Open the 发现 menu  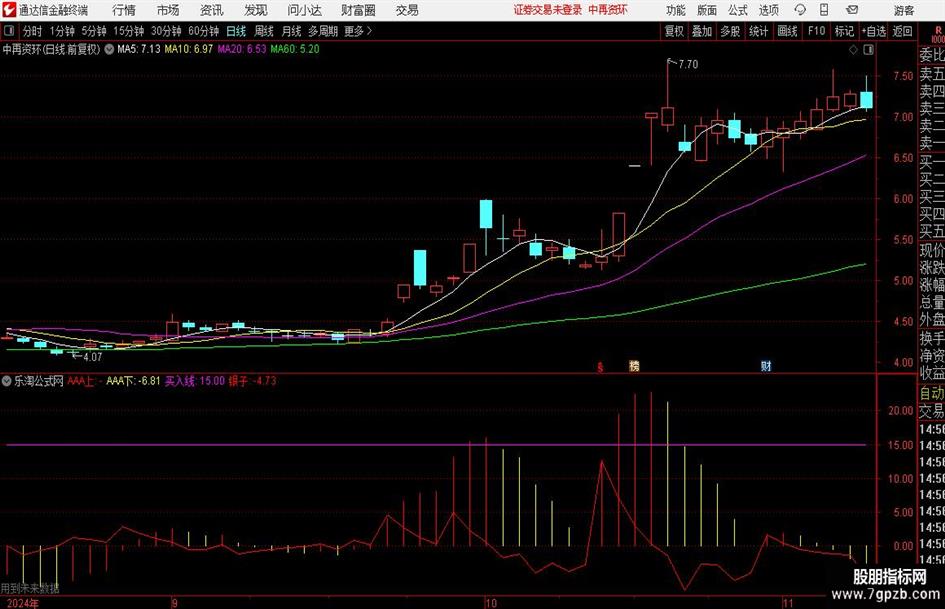256,10
